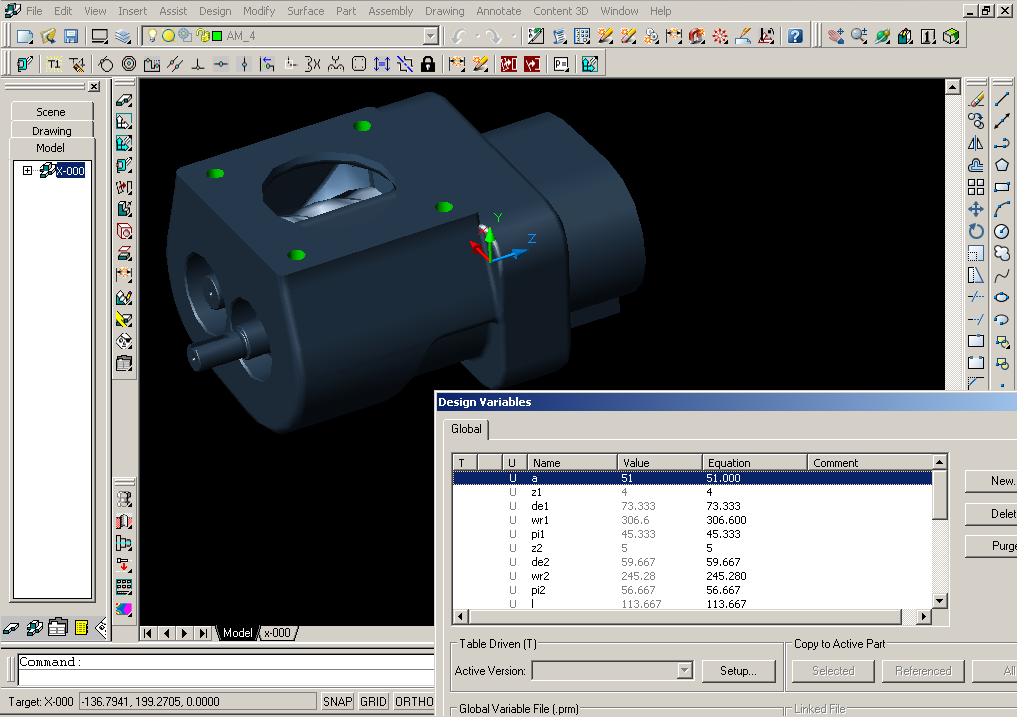The image size is (1017, 717).
Task: Click the Mirror sketch tool icon
Action: click(x=975, y=143)
